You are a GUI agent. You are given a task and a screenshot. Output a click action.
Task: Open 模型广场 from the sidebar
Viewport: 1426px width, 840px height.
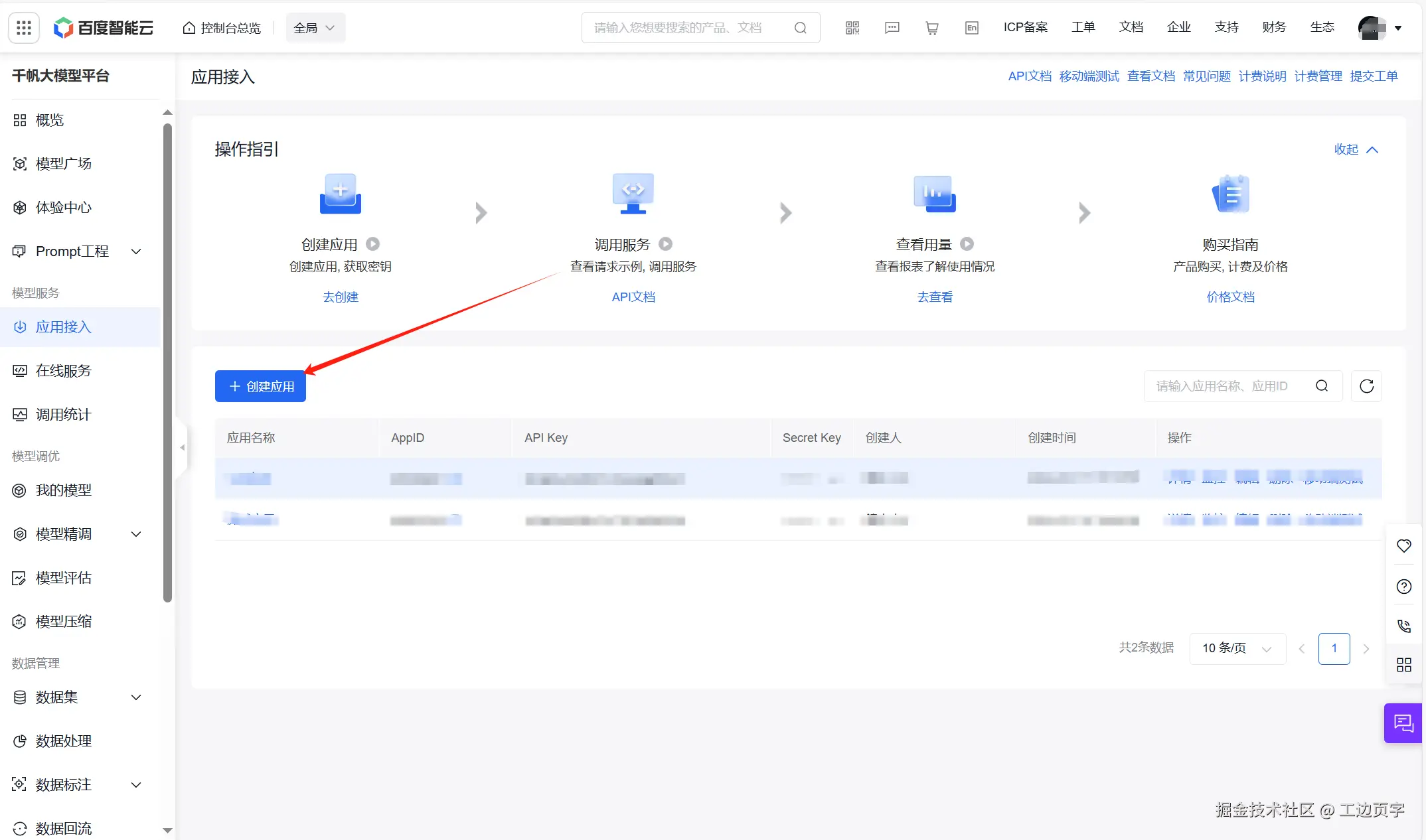click(x=63, y=164)
